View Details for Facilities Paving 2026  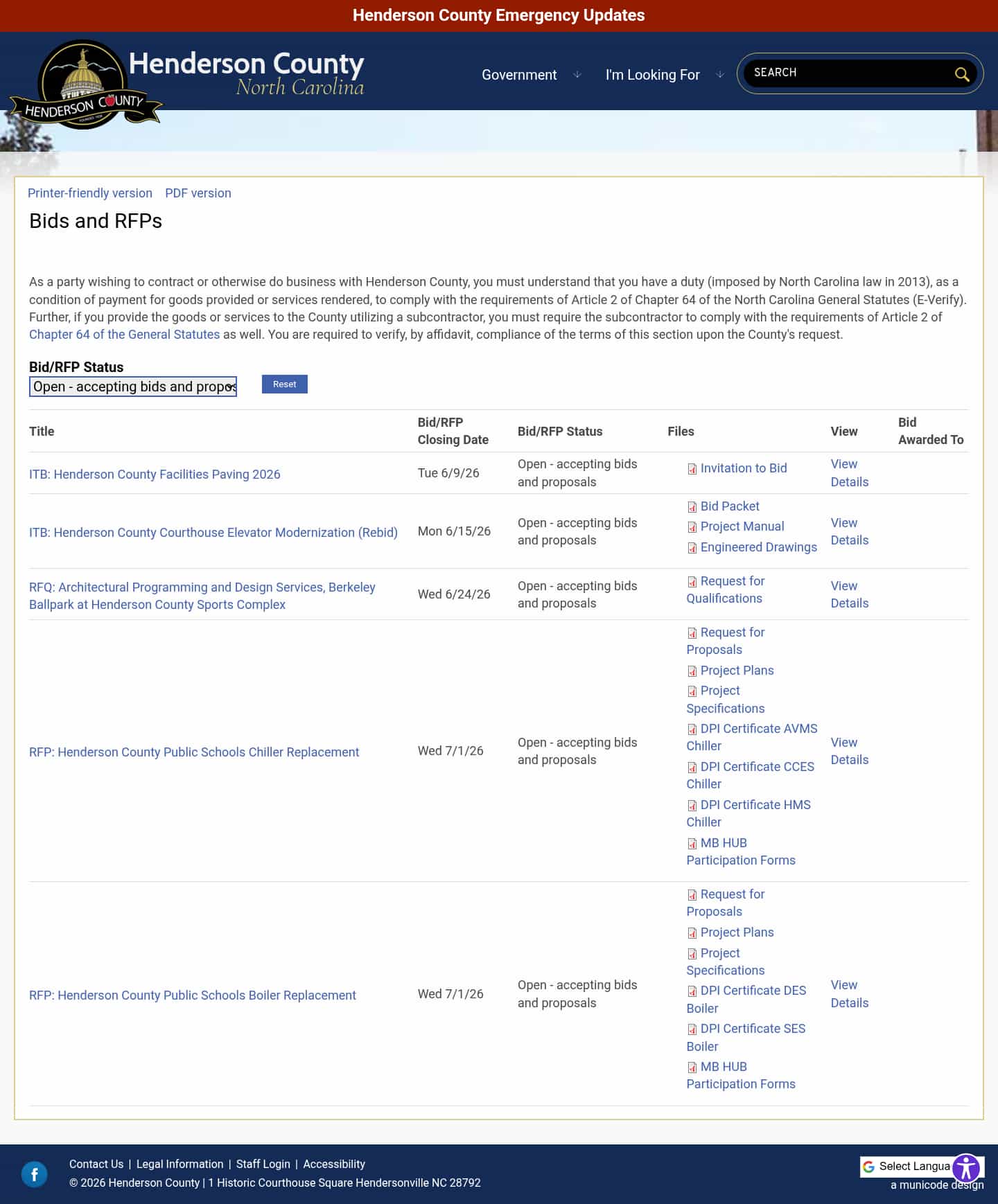(x=850, y=473)
